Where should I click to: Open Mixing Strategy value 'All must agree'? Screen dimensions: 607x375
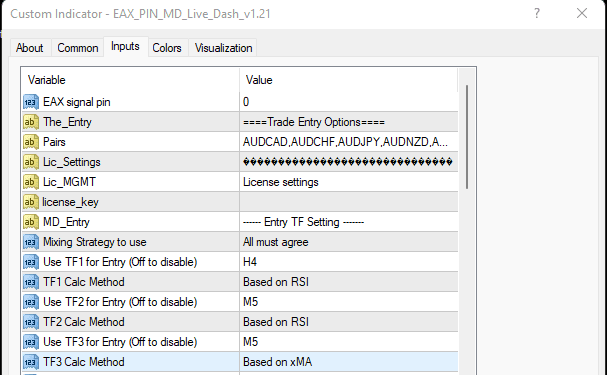349,242
